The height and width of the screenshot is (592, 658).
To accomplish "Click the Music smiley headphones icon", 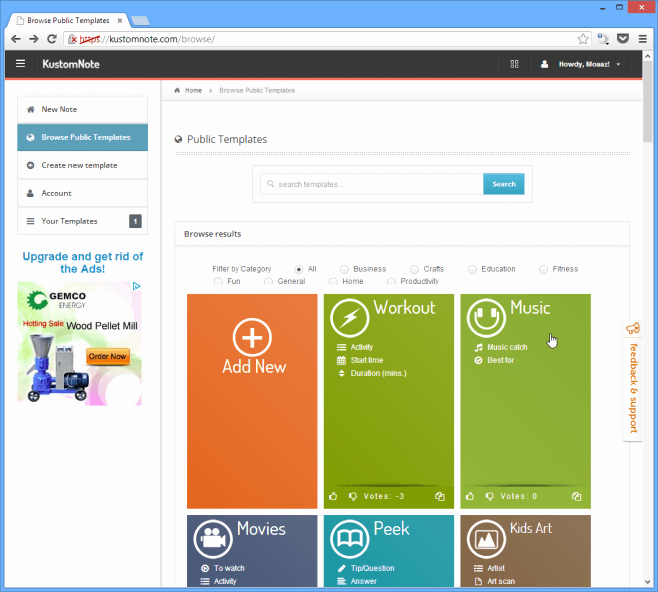I will coord(486,318).
